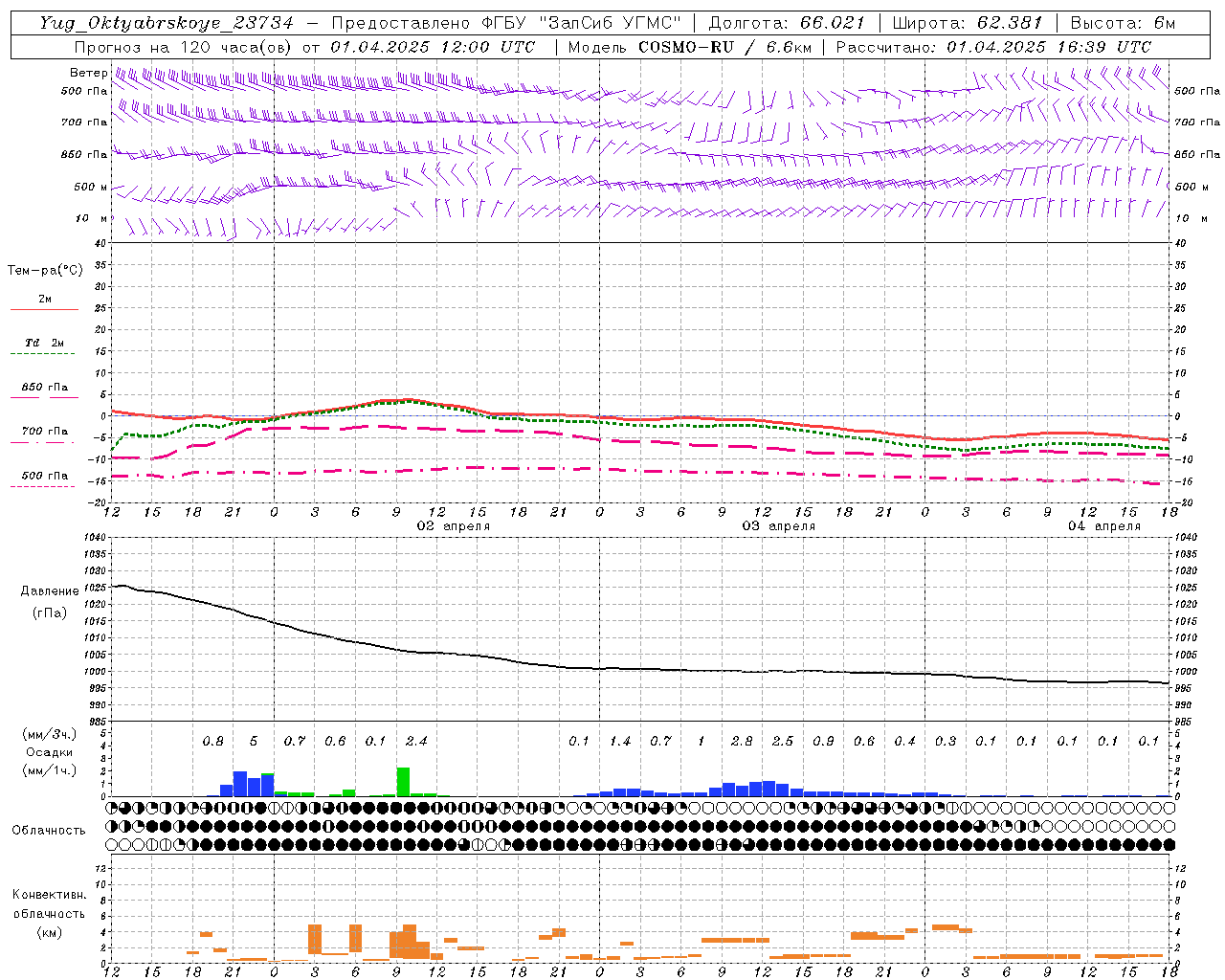Click the forecast start time 01.04.2025 12:00 UTC
The image size is (1225, 980).
[433, 47]
